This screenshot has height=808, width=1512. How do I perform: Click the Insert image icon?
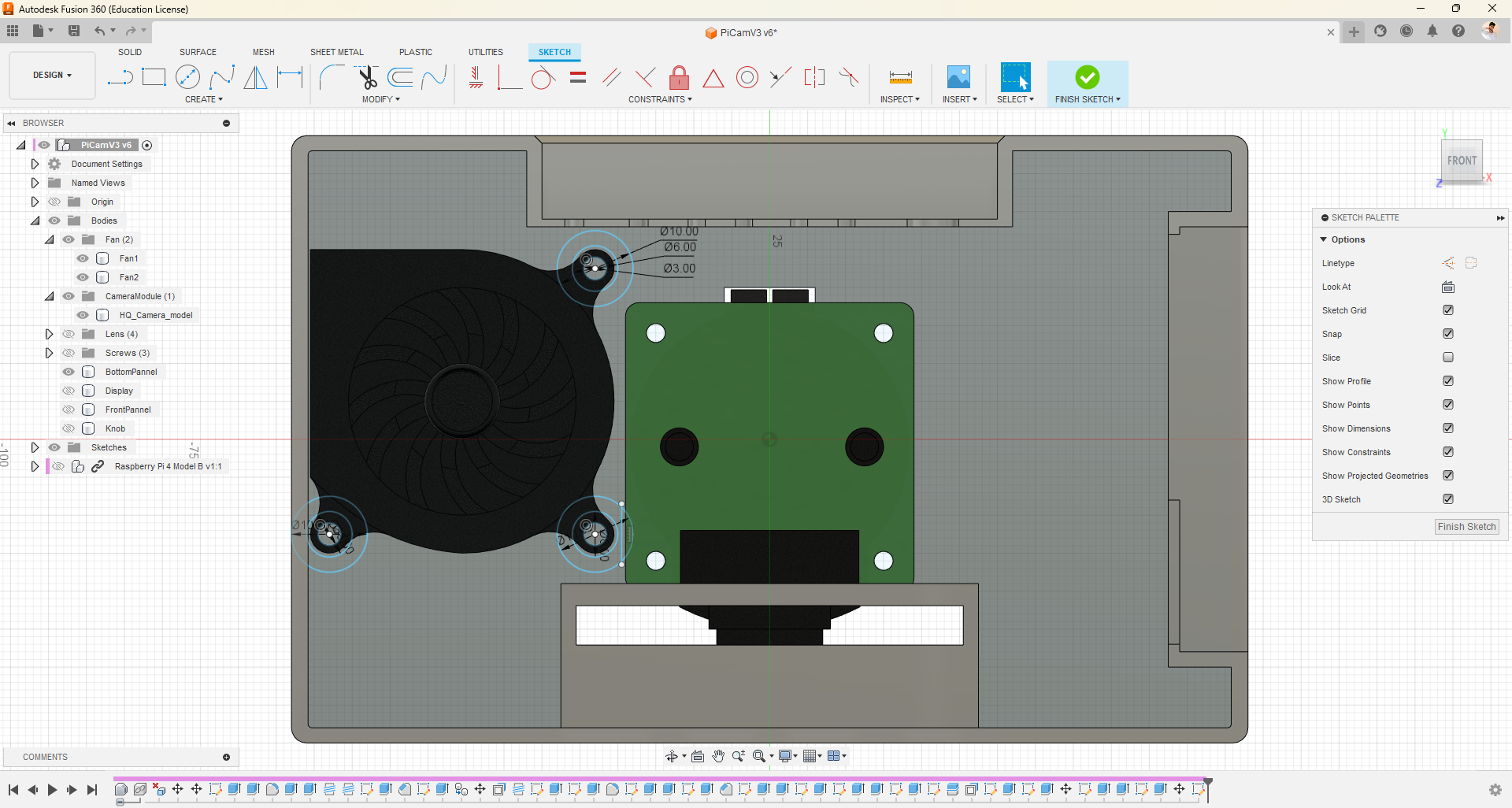tap(958, 77)
